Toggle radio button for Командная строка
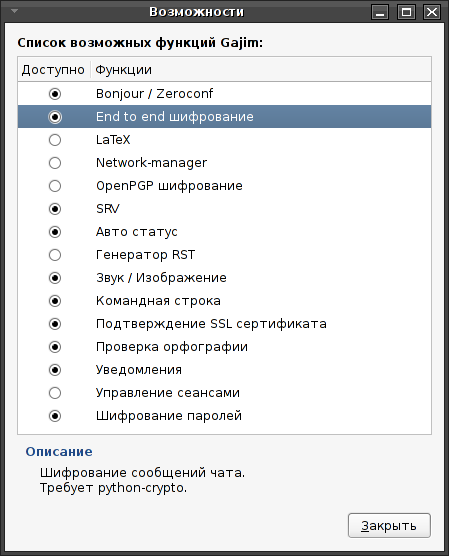The image size is (449, 556). pos(55,301)
